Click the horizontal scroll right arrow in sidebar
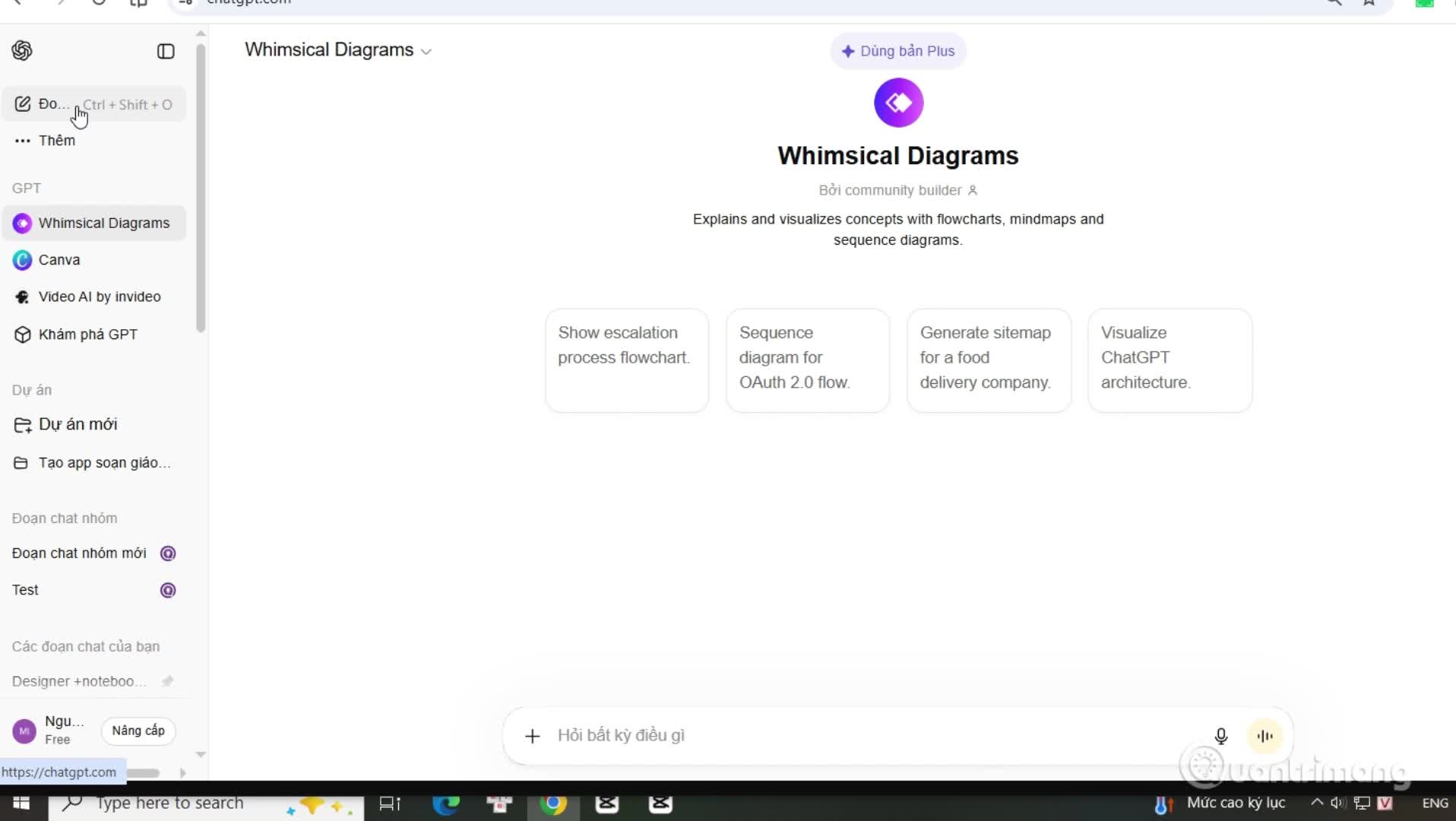The height and width of the screenshot is (821, 1456). click(x=182, y=773)
